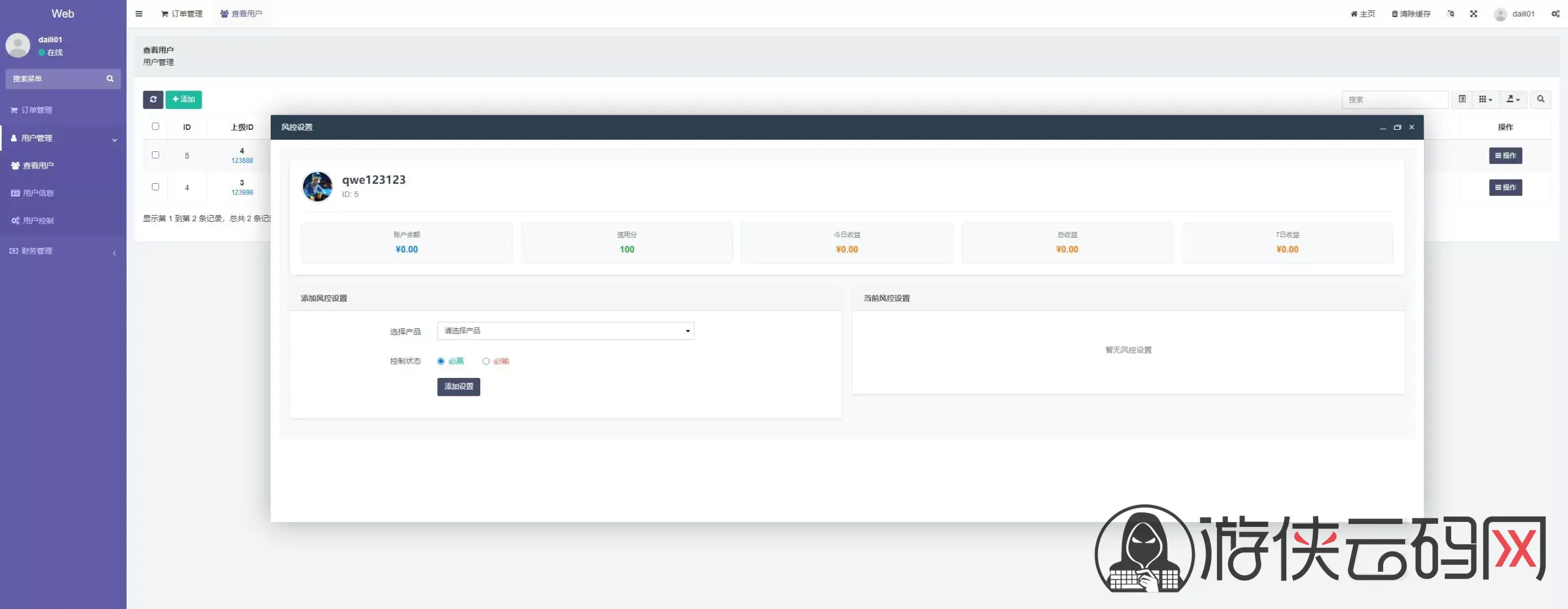The height and width of the screenshot is (609, 1568).
Task: Check the checkbox for user ID 5
Action: click(156, 155)
